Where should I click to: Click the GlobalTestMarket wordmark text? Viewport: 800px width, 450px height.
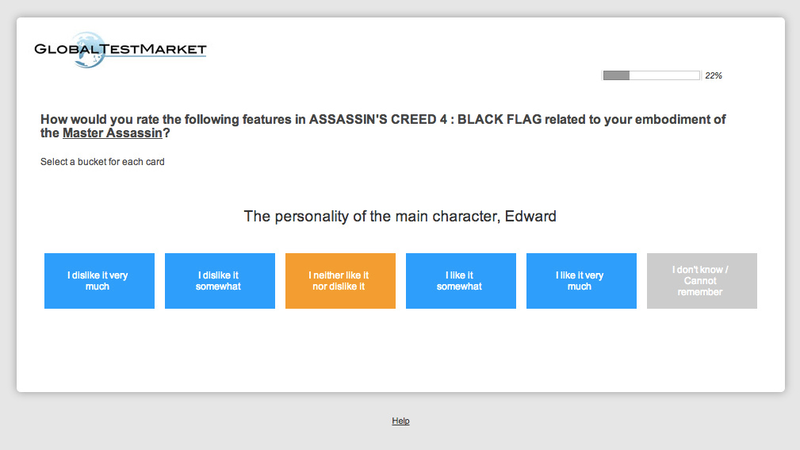coord(120,49)
